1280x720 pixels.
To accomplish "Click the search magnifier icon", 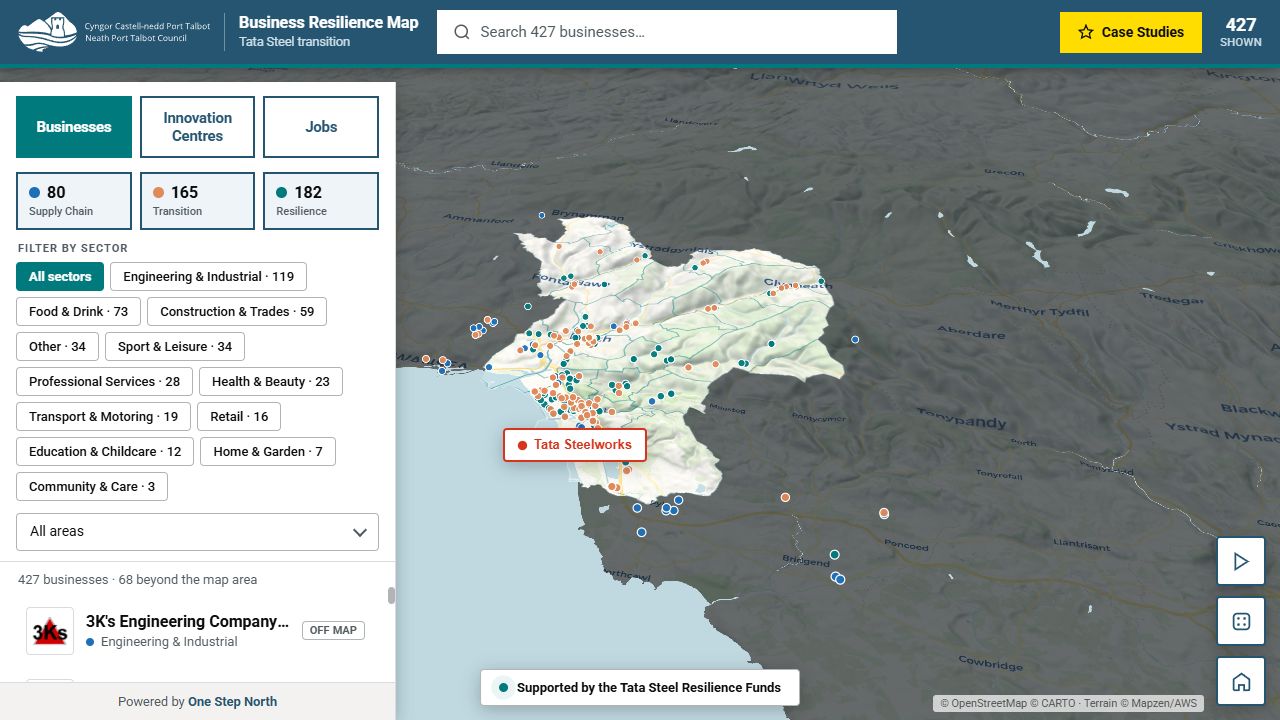I will click(x=462, y=32).
